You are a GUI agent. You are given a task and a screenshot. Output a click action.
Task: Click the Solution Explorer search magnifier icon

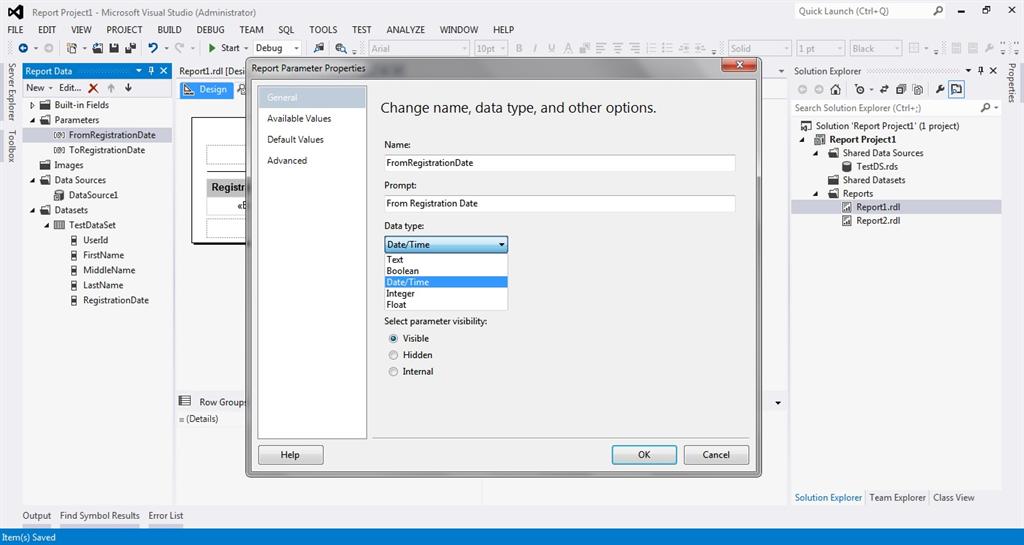985,108
